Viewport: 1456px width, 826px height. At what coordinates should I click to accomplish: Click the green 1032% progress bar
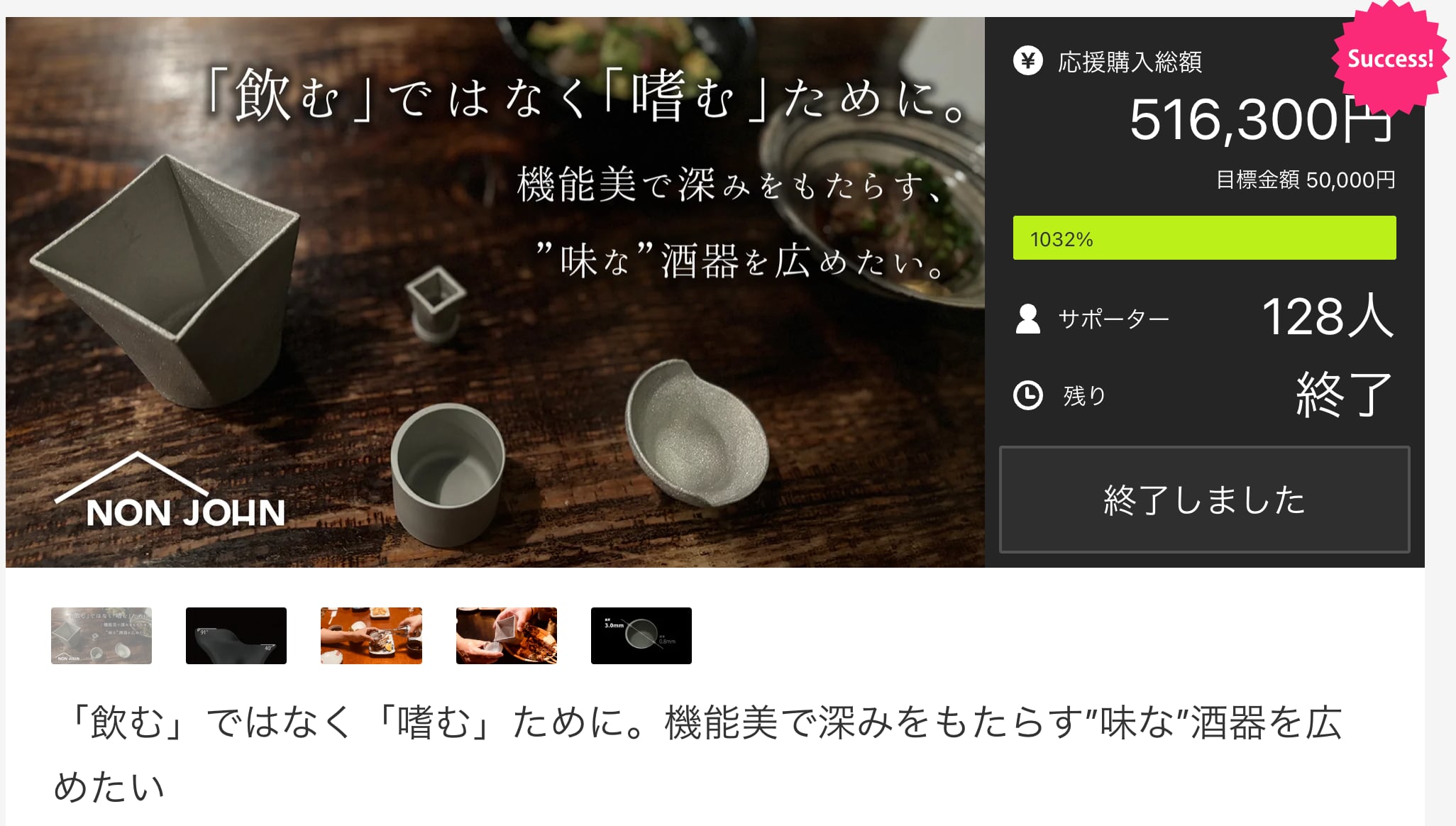click(x=1204, y=238)
